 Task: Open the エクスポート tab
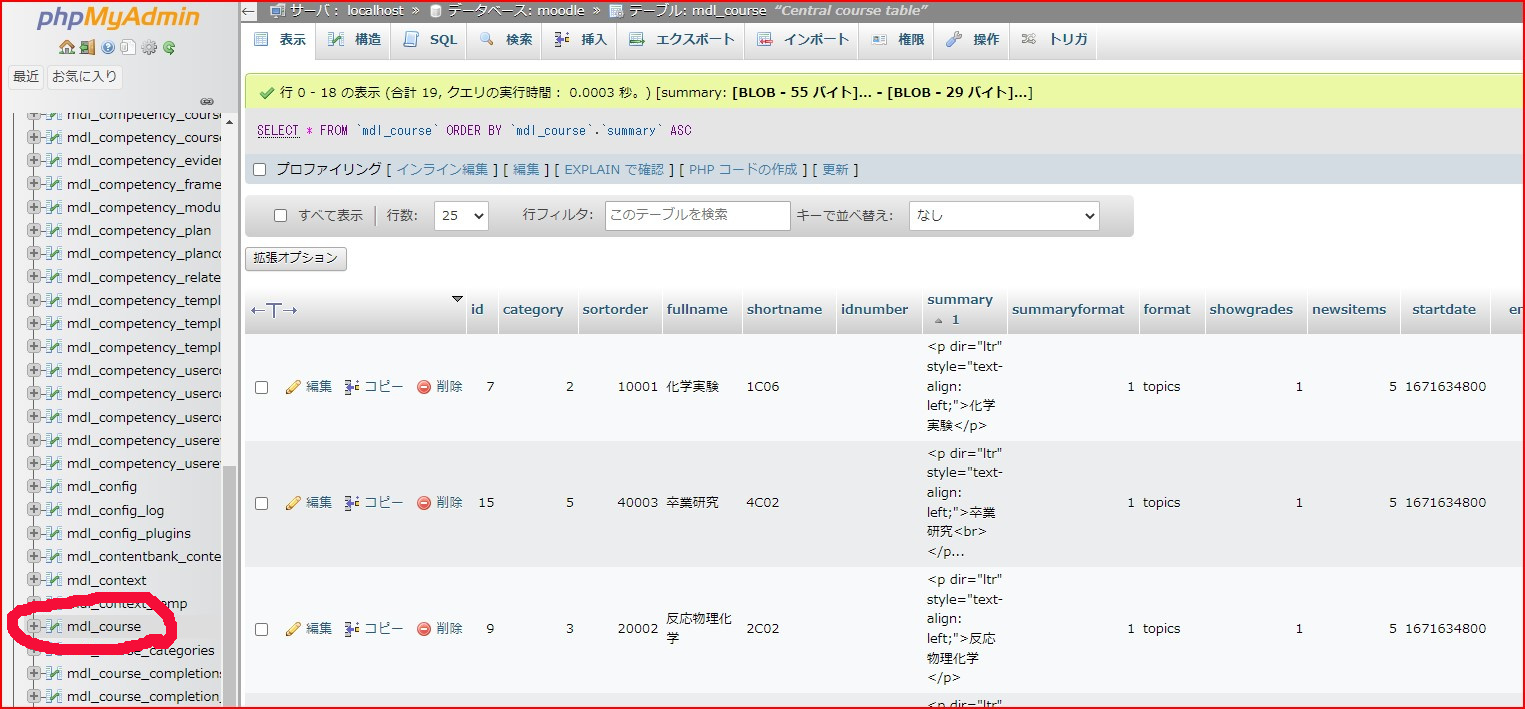682,40
